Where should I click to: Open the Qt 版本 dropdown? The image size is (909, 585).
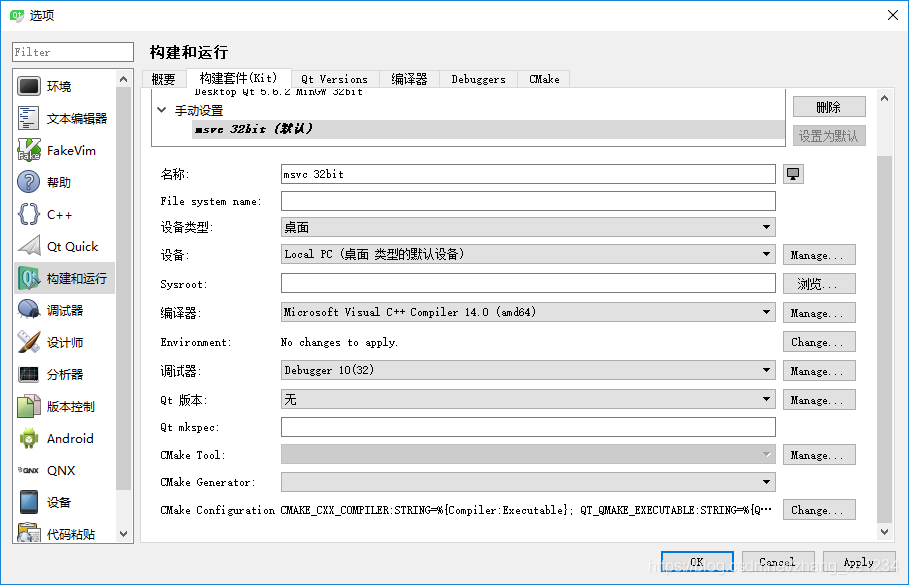528,399
